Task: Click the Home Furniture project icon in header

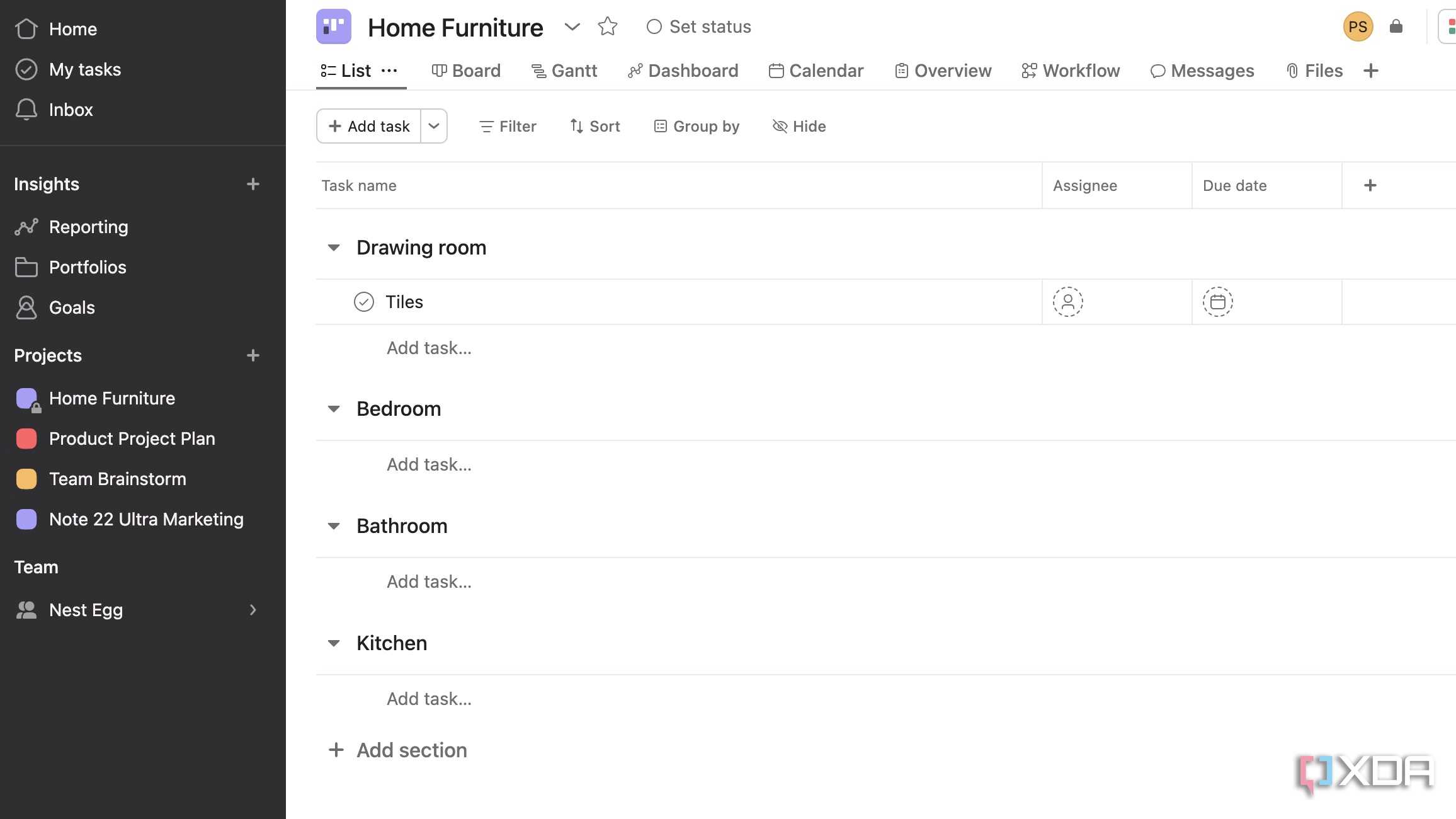Action: (334, 26)
